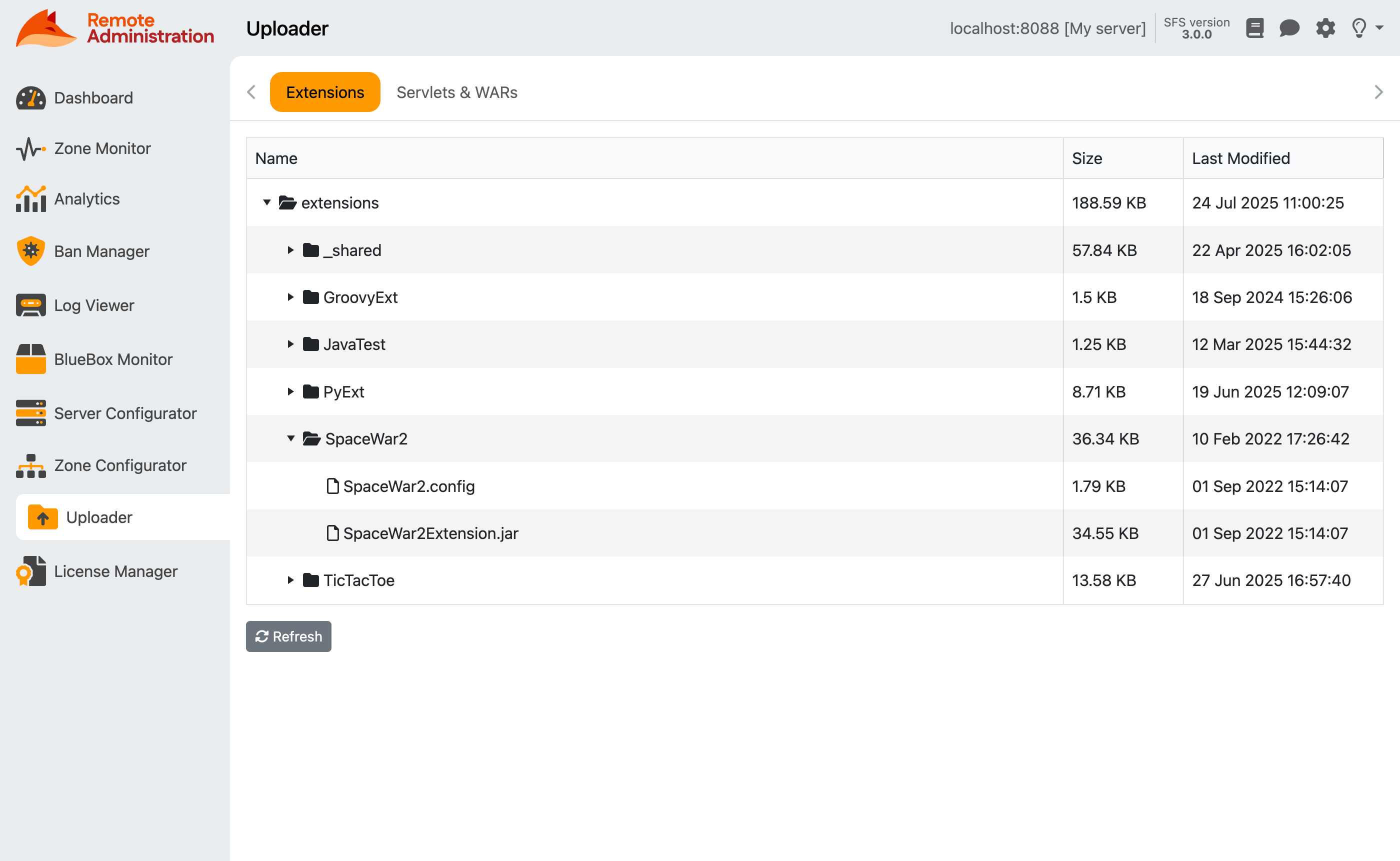The width and height of the screenshot is (1400, 861).
Task: Select the SpaceWar2Extension.jar file
Action: tap(430, 533)
